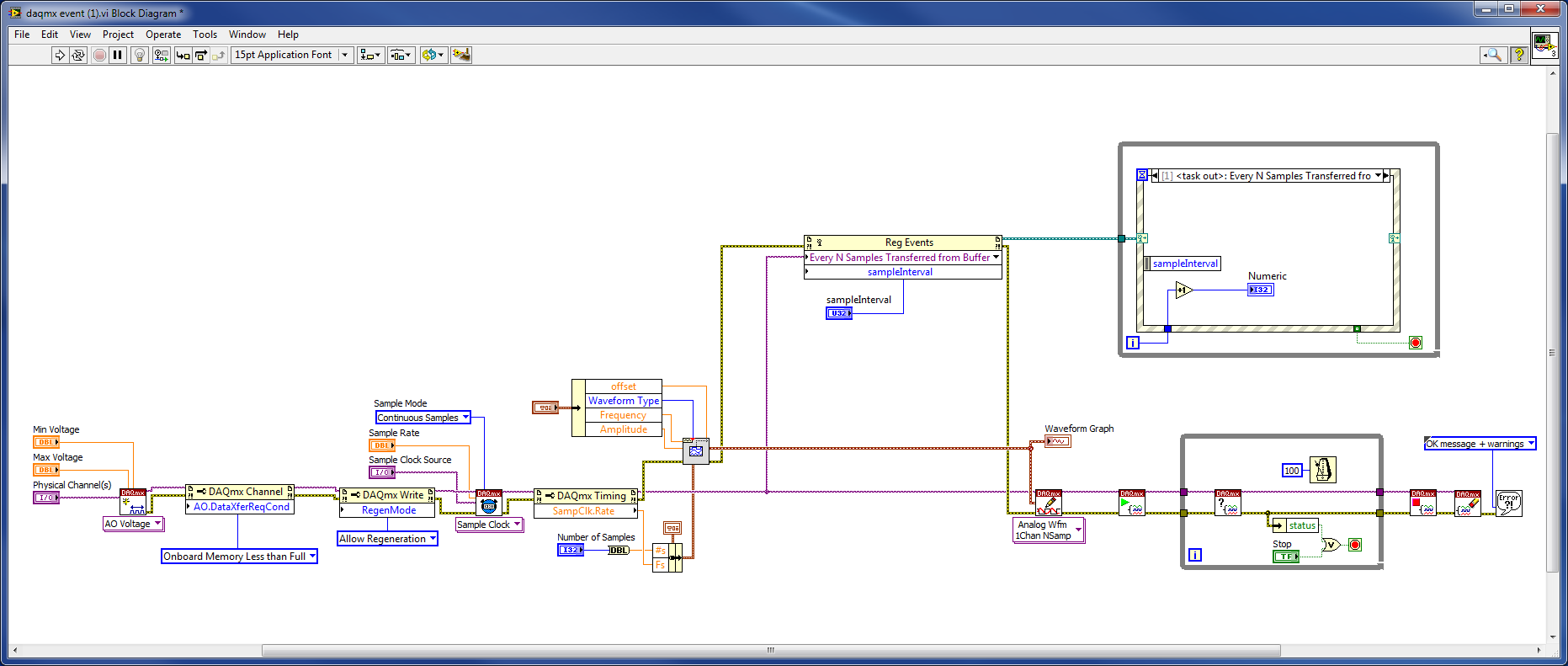Open the Analog Wfm 1Chan NSamp selector
The image size is (1568, 666).
[1049, 530]
